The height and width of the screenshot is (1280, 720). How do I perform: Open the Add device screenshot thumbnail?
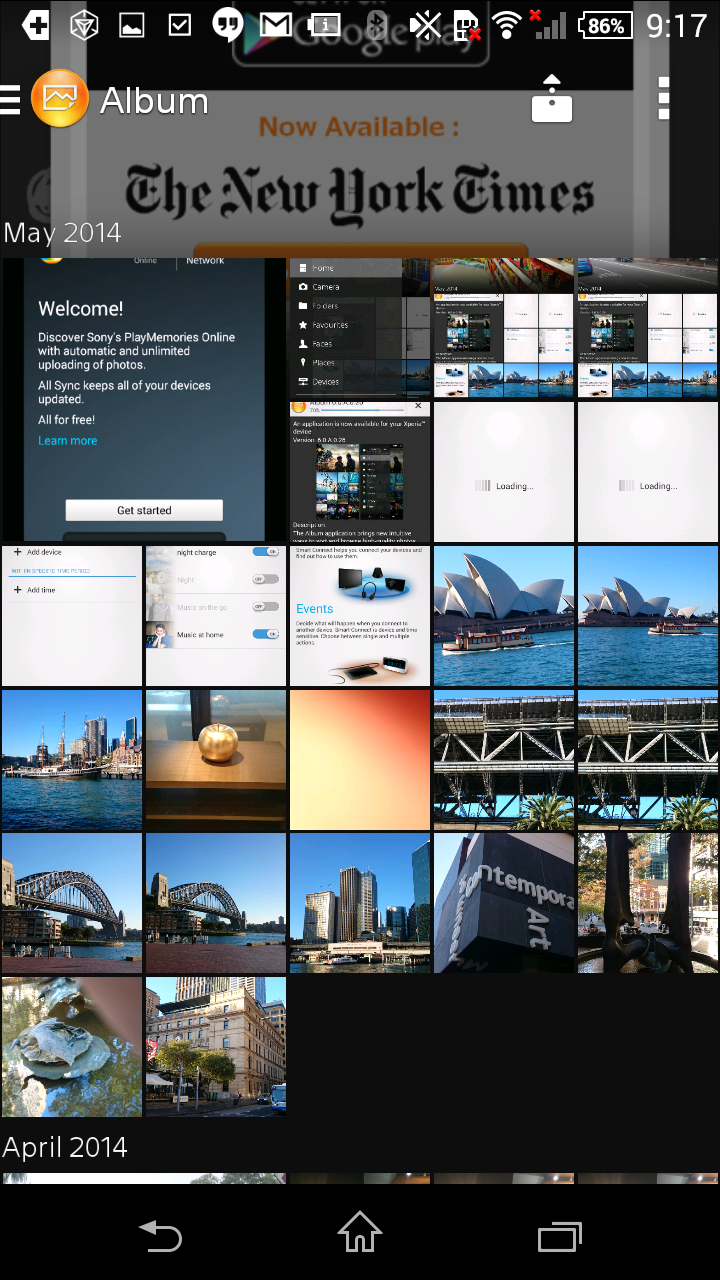click(72, 616)
